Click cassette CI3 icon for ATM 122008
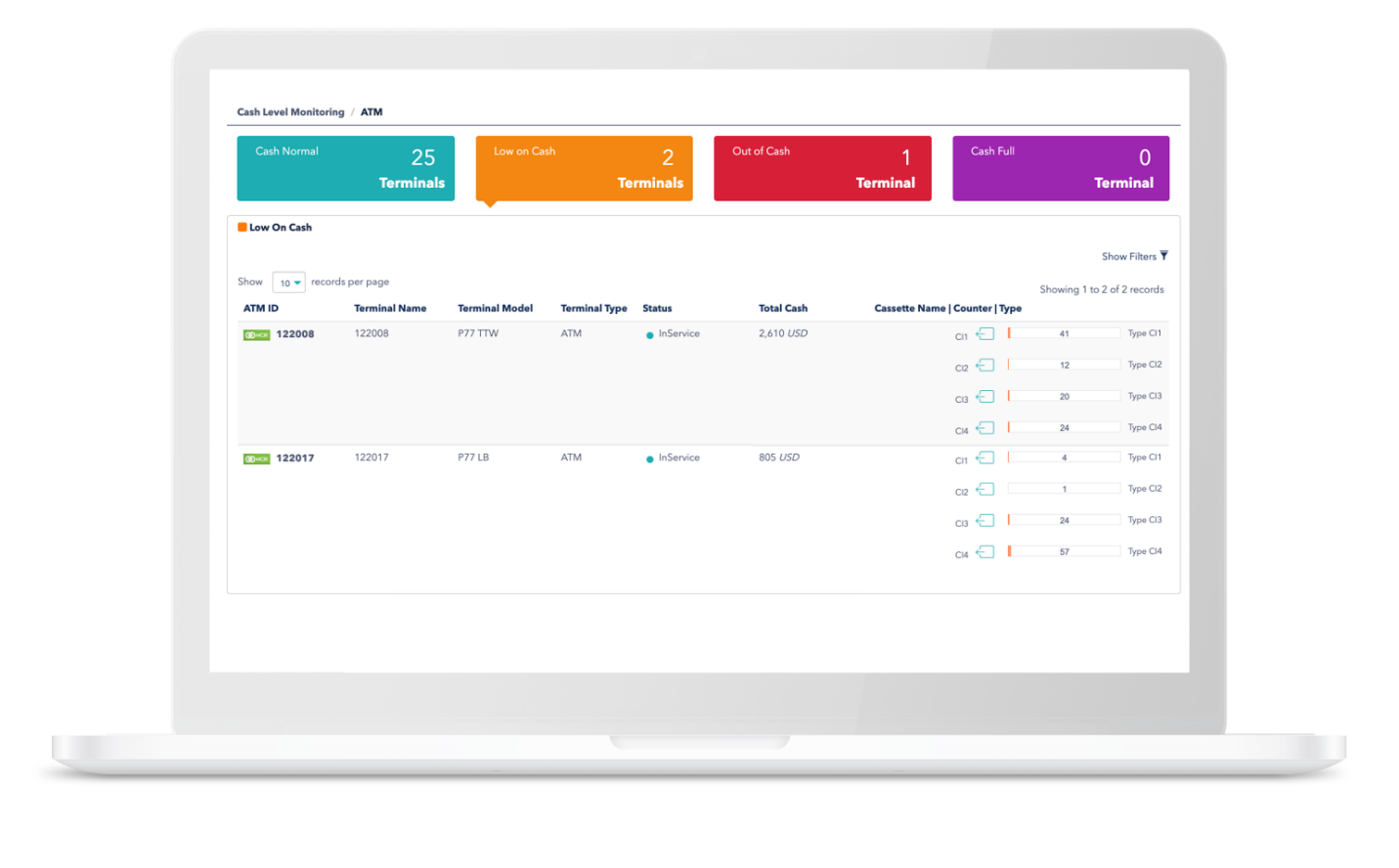The height and width of the screenshot is (868, 1399). tap(985, 397)
